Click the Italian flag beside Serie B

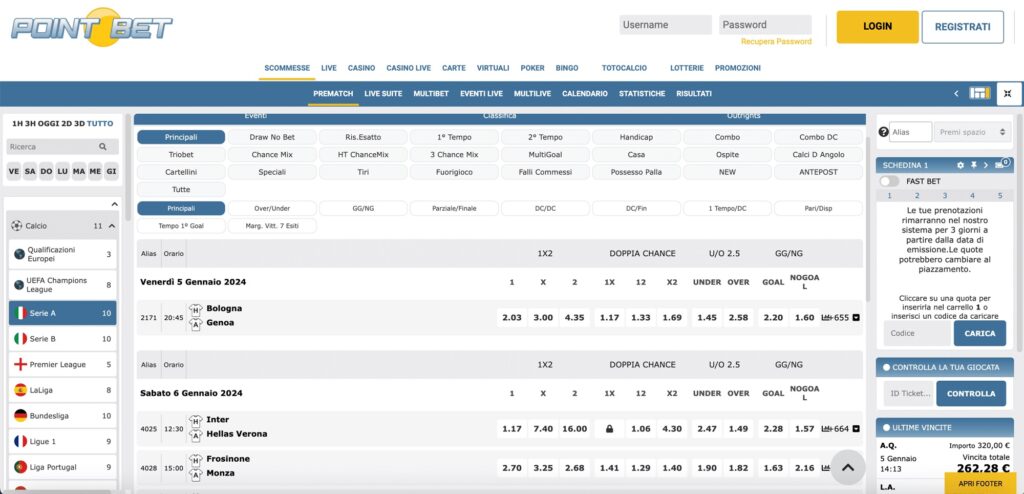pos(20,338)
